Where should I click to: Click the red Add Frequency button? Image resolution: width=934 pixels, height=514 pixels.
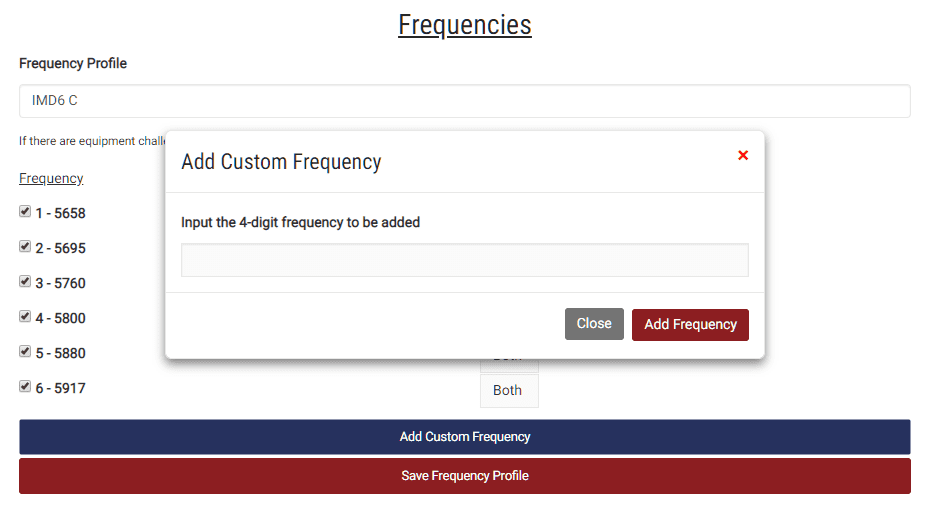[x=690, y=325]
